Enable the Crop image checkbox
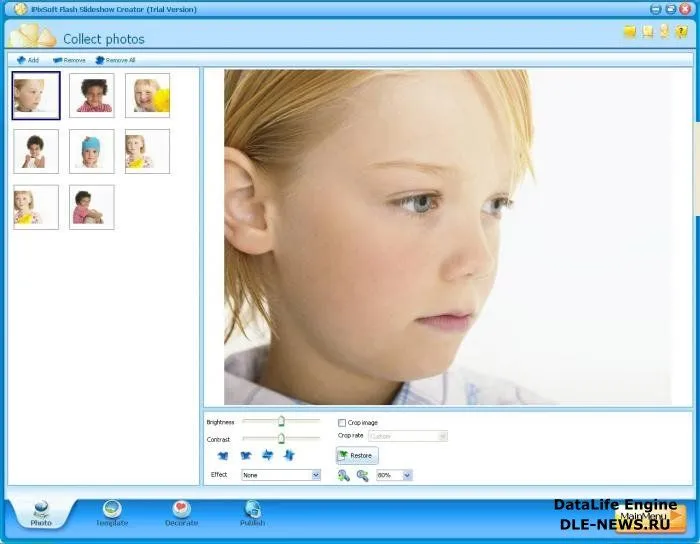The height and width of the screenshot is (544, 700). coord(342,423)
